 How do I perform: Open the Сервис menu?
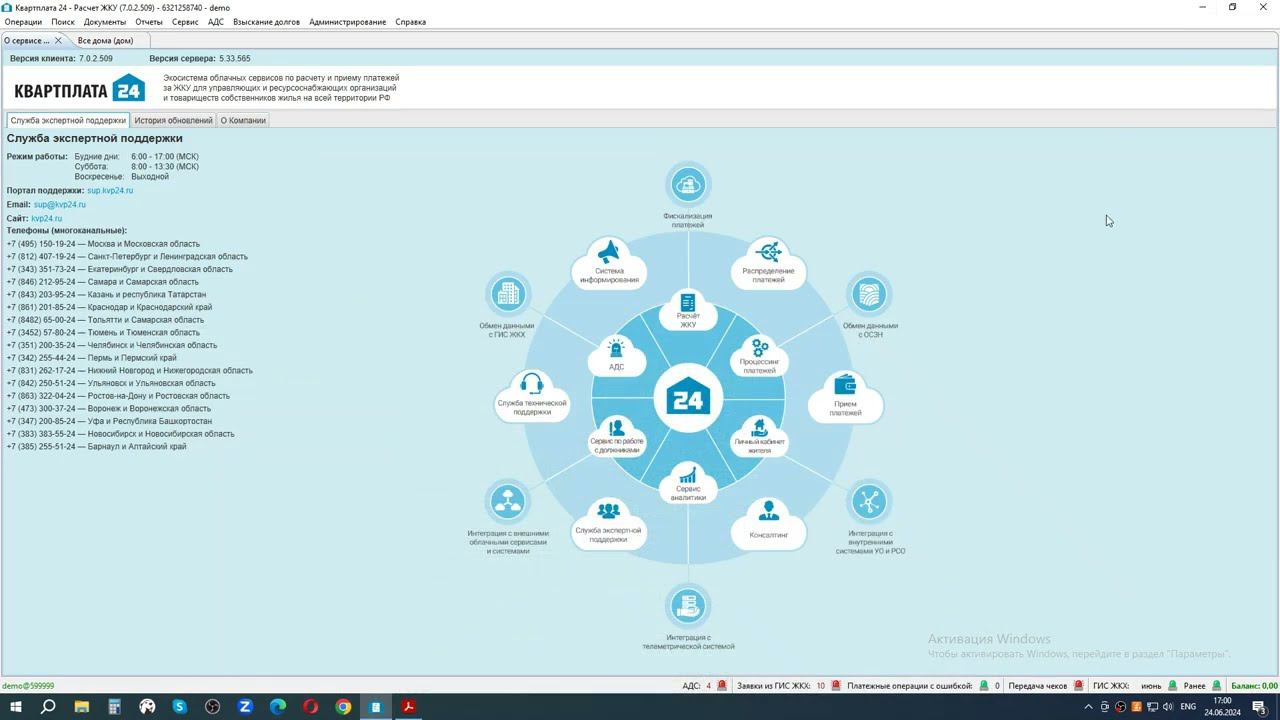tap(185, 22)
